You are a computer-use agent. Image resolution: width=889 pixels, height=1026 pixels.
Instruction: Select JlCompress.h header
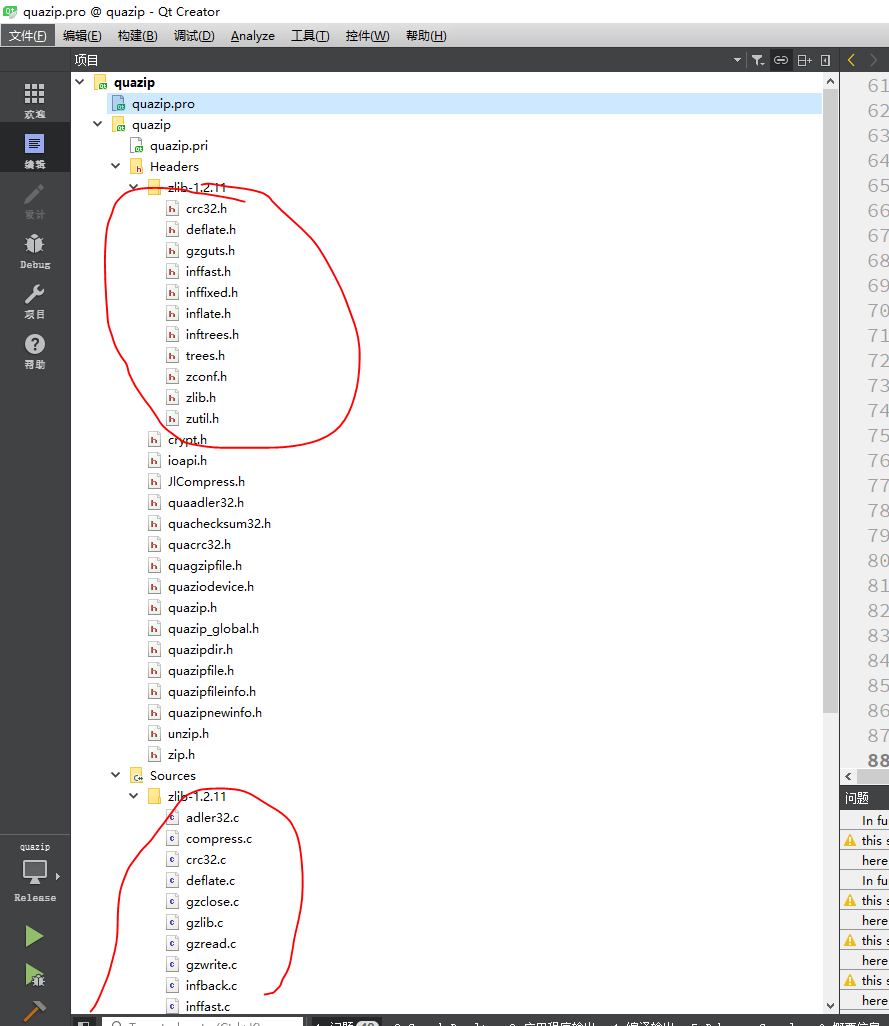[206, 481]
